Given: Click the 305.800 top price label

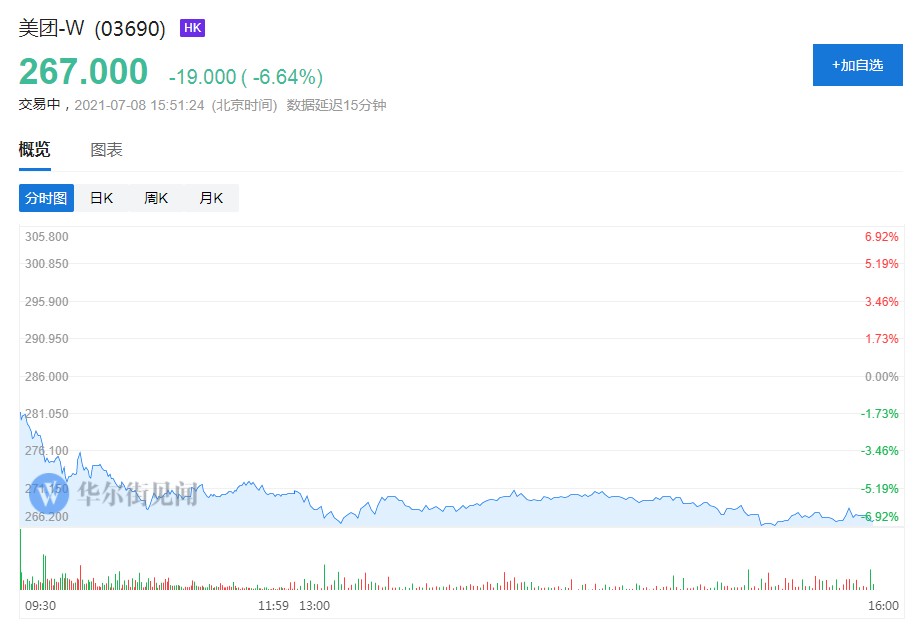Looking at the screenshot, I should pyautogui.click(x=47, y=237).
